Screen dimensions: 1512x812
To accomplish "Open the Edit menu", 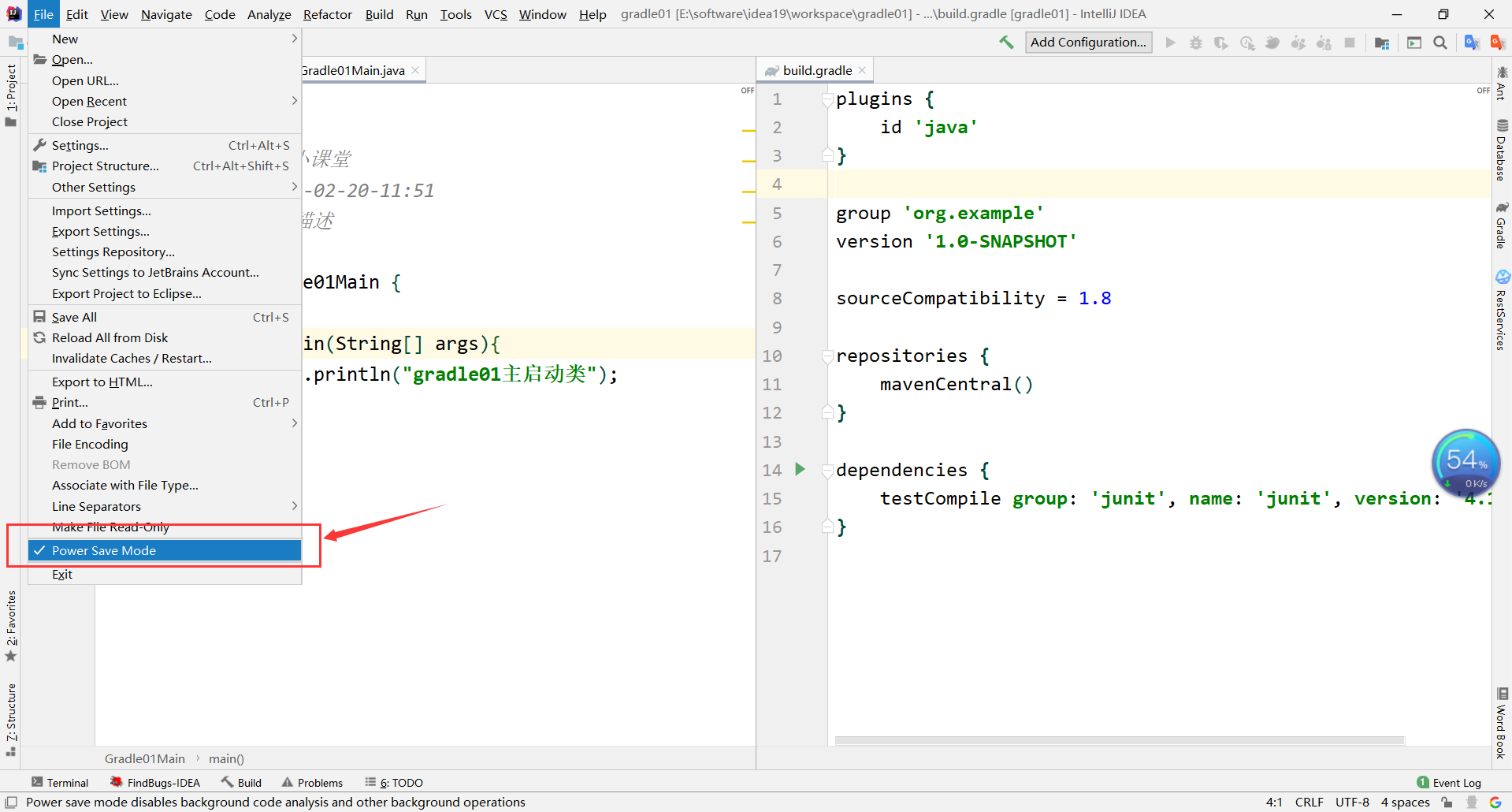I will click(76, 14).
